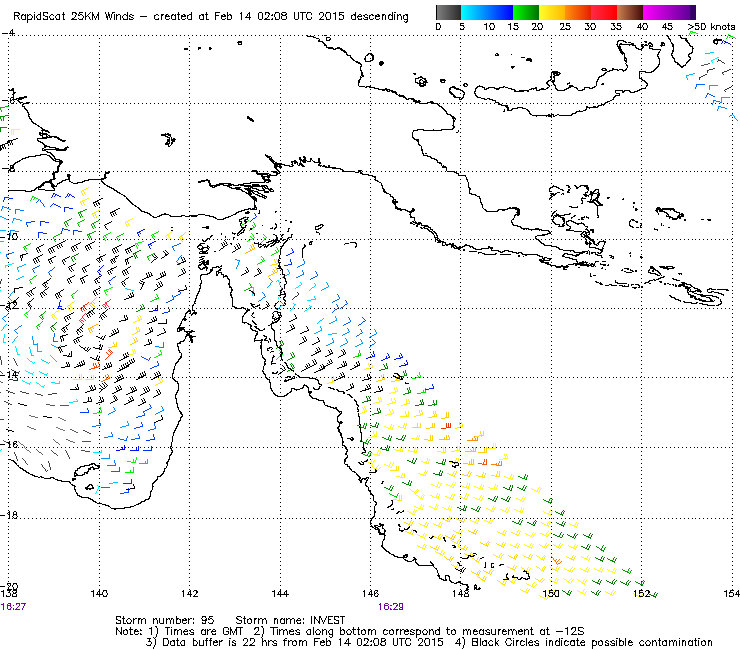Click the gray 0-5 knots legend color
740x650 pixels.
click(448, 12)
